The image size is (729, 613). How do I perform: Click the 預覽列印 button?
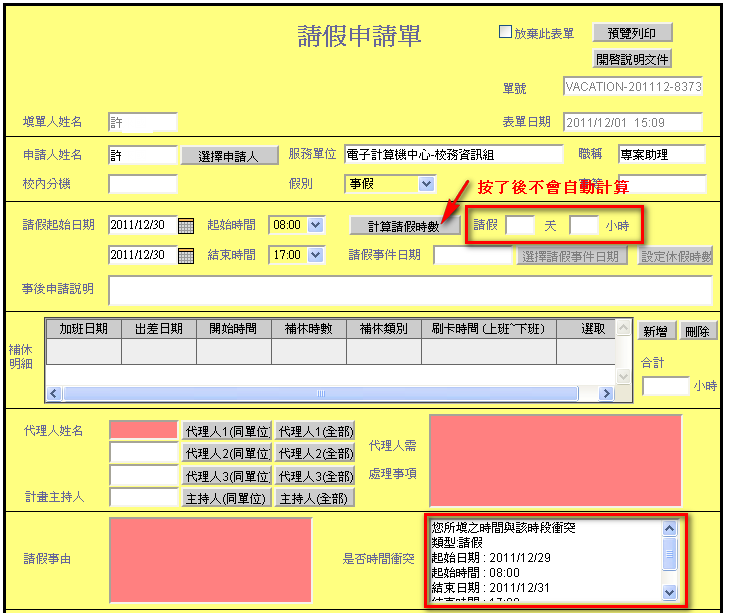632,33
